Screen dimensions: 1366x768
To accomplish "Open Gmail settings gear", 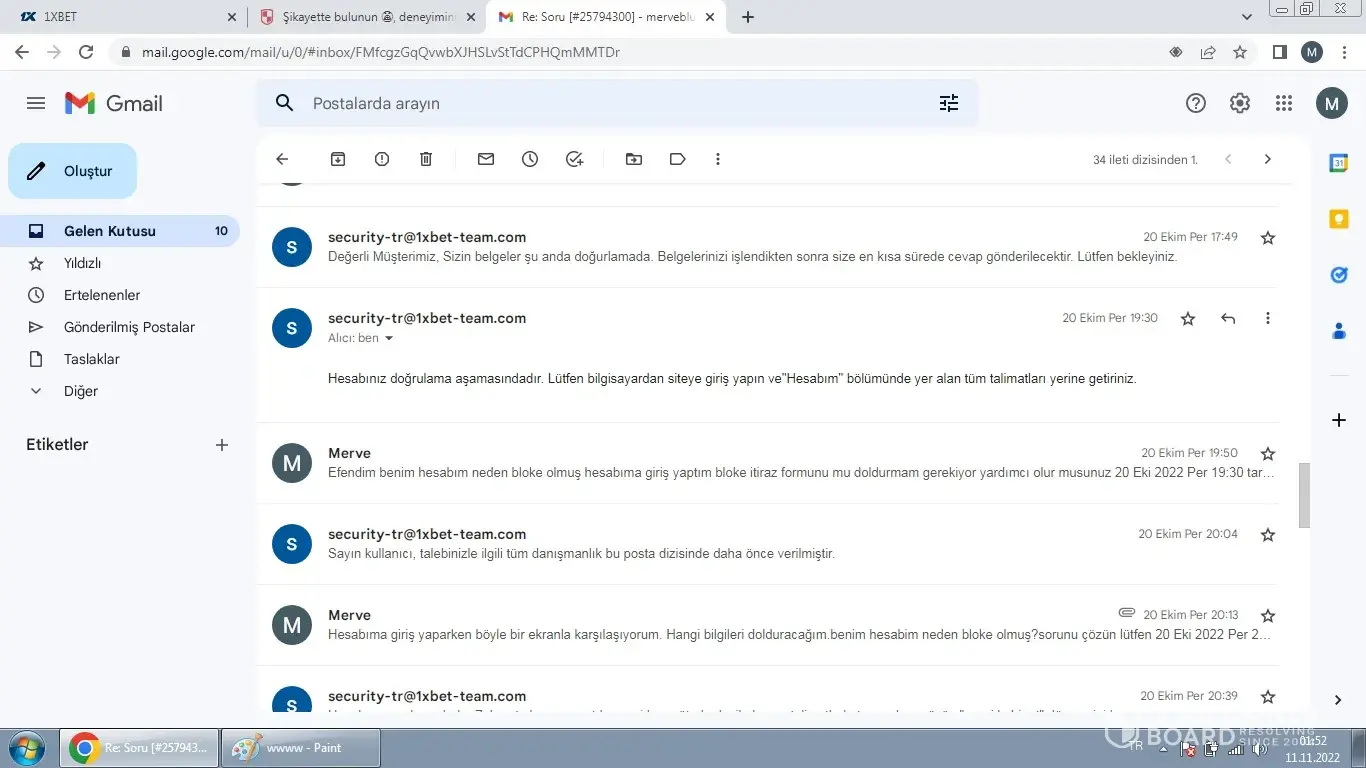I will pyautogui.click(x=1240, y=103).
